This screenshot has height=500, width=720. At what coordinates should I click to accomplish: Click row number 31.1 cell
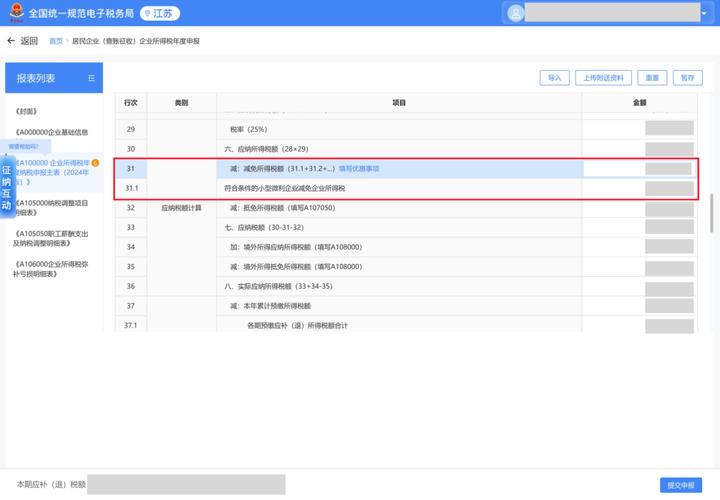pyautogui.click(x=131, y=188)
